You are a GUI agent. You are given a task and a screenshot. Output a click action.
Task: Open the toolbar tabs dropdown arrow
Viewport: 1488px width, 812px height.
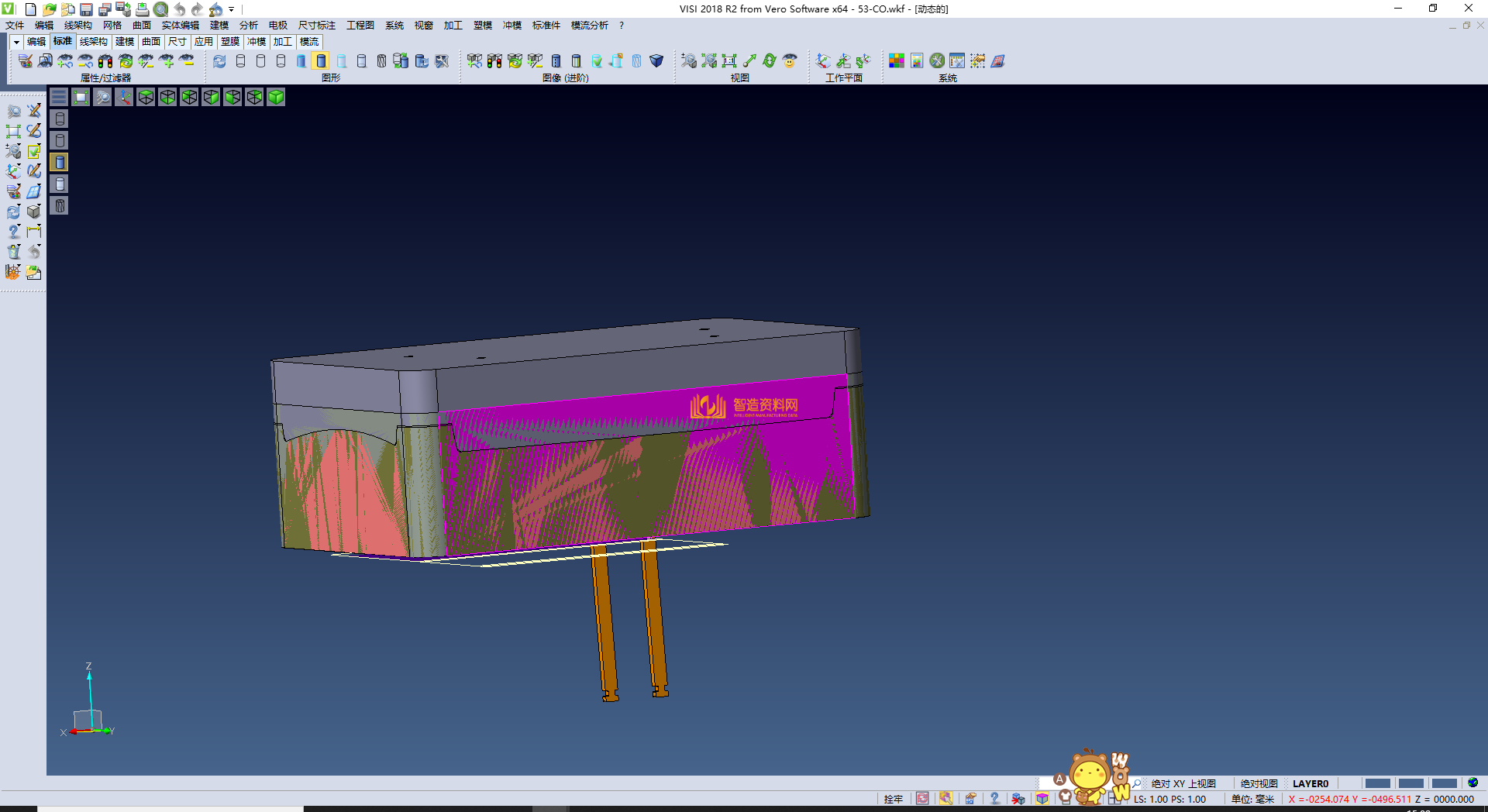coord(16,42)
